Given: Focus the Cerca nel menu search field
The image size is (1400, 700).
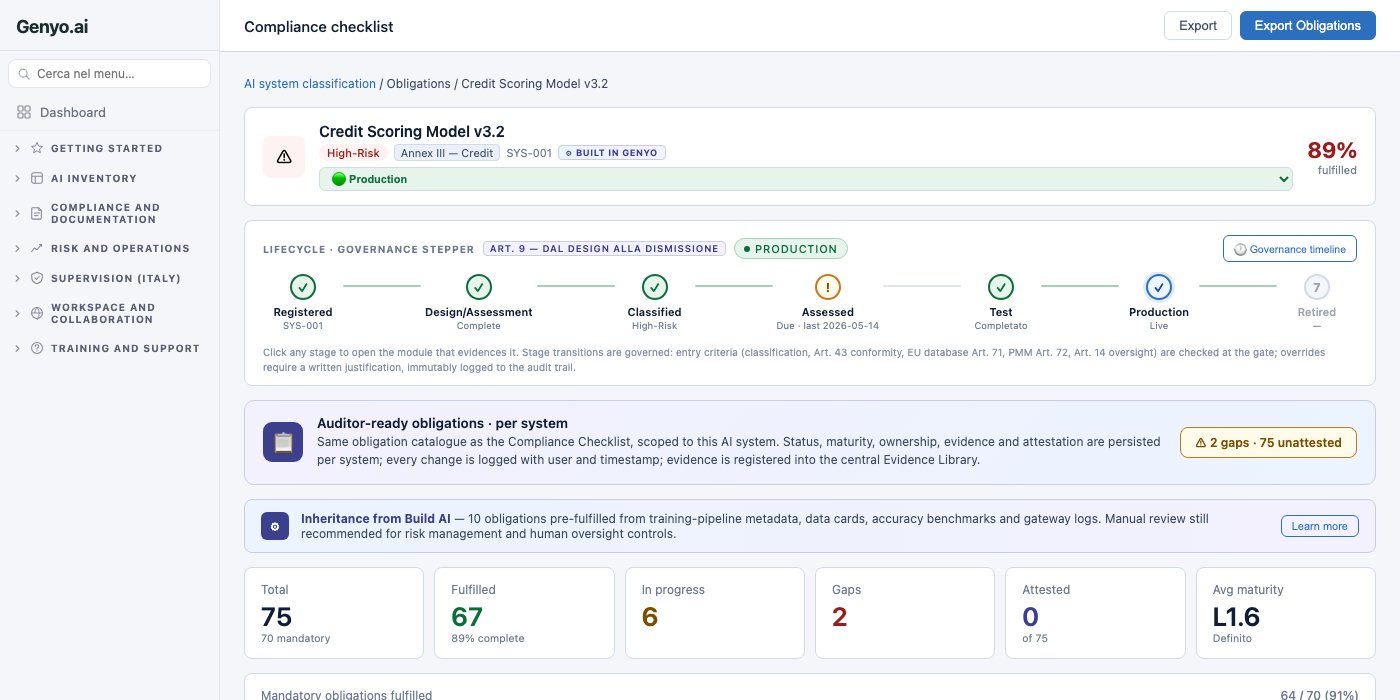Looking at the screenshot, I should tap(110, 74).
